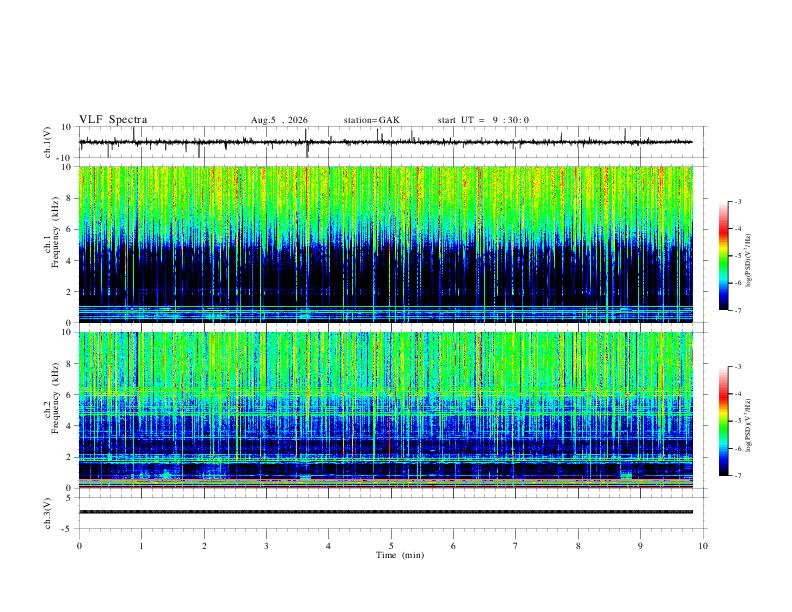Image resolution: width=792 pixels, height=612 pixels.
Task: Click the '4' kHz tick on ch.2 spectrogram
Action: (x=70, y=426)
